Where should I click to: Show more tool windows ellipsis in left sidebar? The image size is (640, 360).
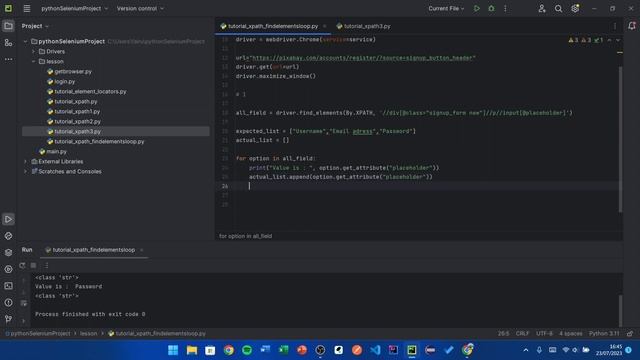[8, 59]
